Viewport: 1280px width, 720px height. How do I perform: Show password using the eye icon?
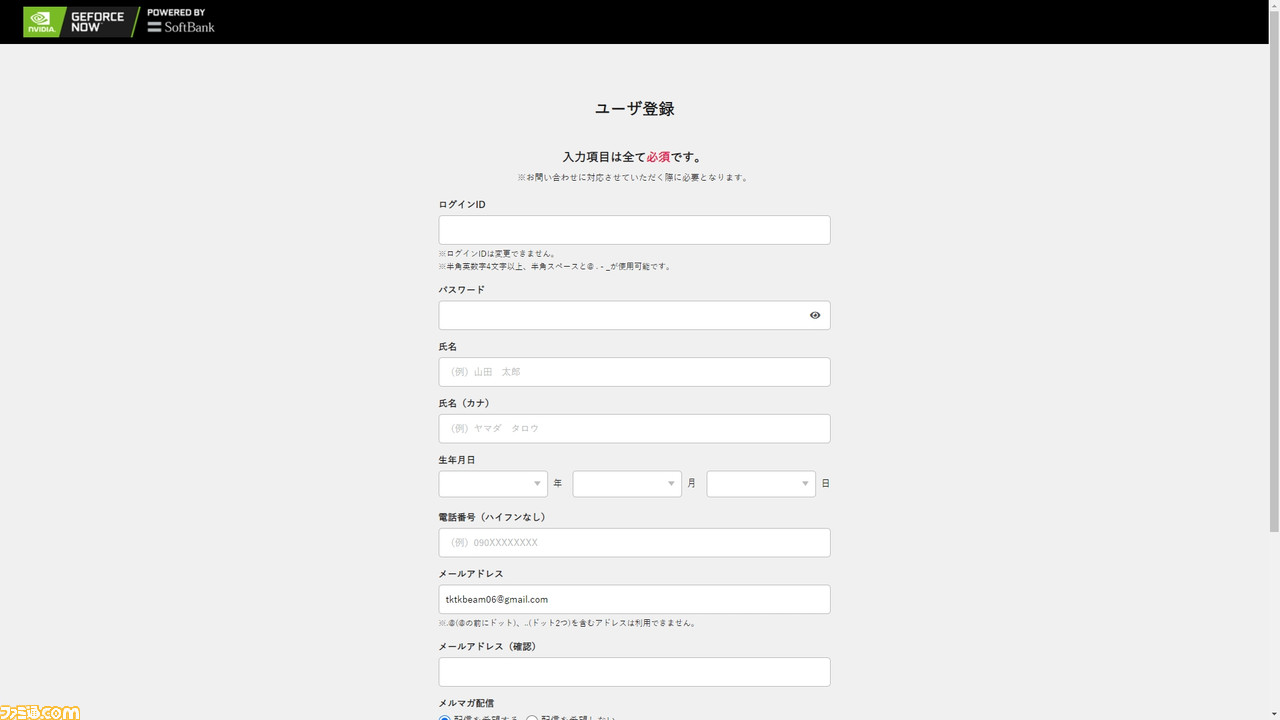pos(815,315)
